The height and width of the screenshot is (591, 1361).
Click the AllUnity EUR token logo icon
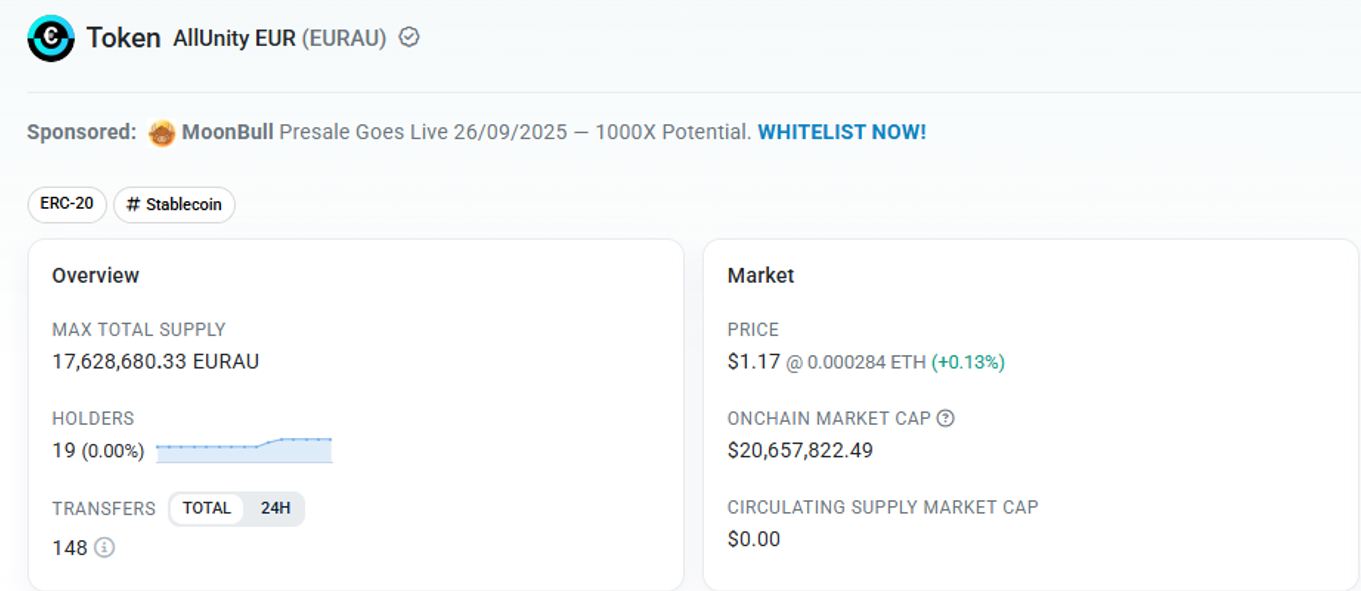tap(50, 38)
